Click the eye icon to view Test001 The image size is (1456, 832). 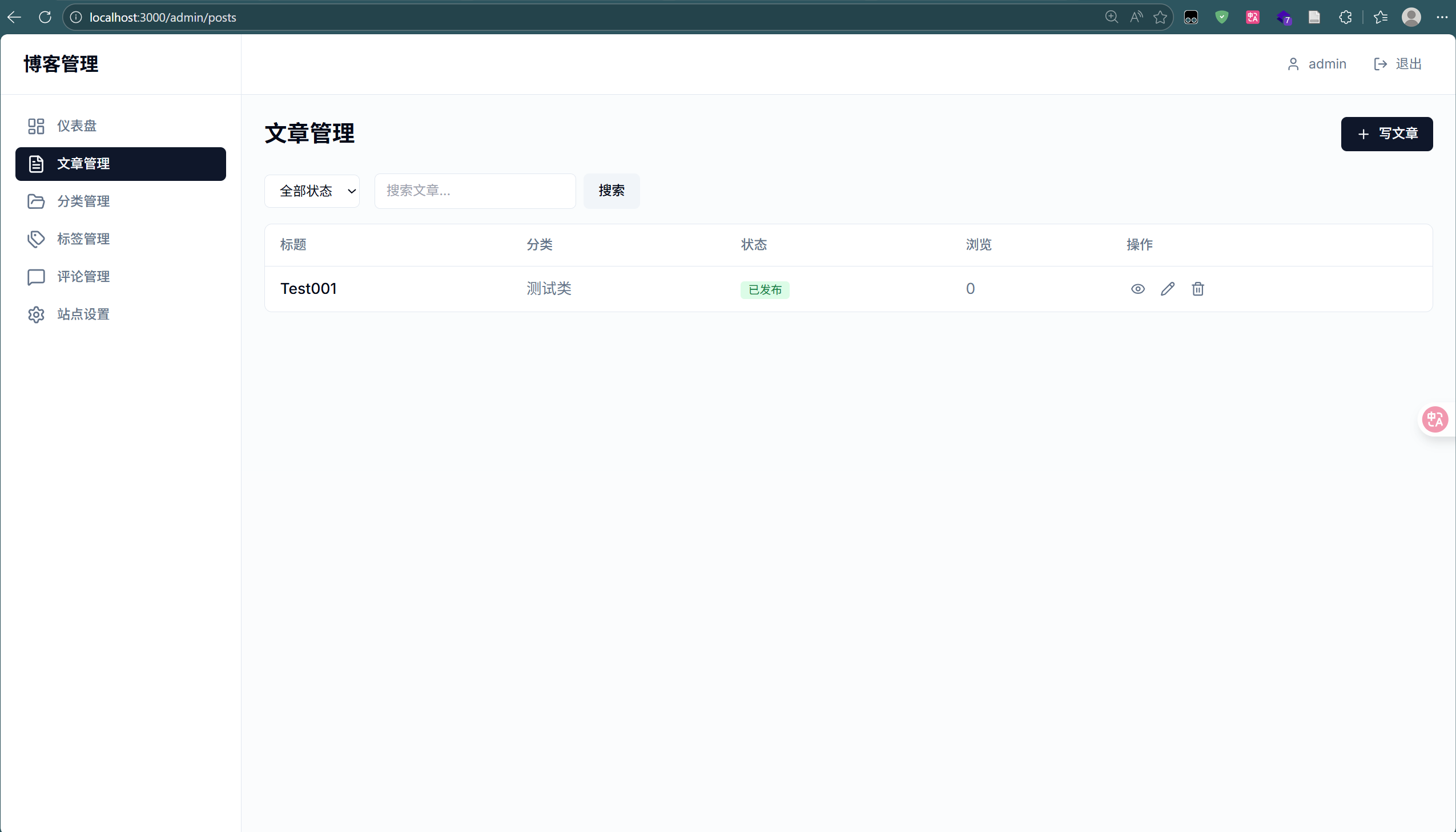point(1137,289)
